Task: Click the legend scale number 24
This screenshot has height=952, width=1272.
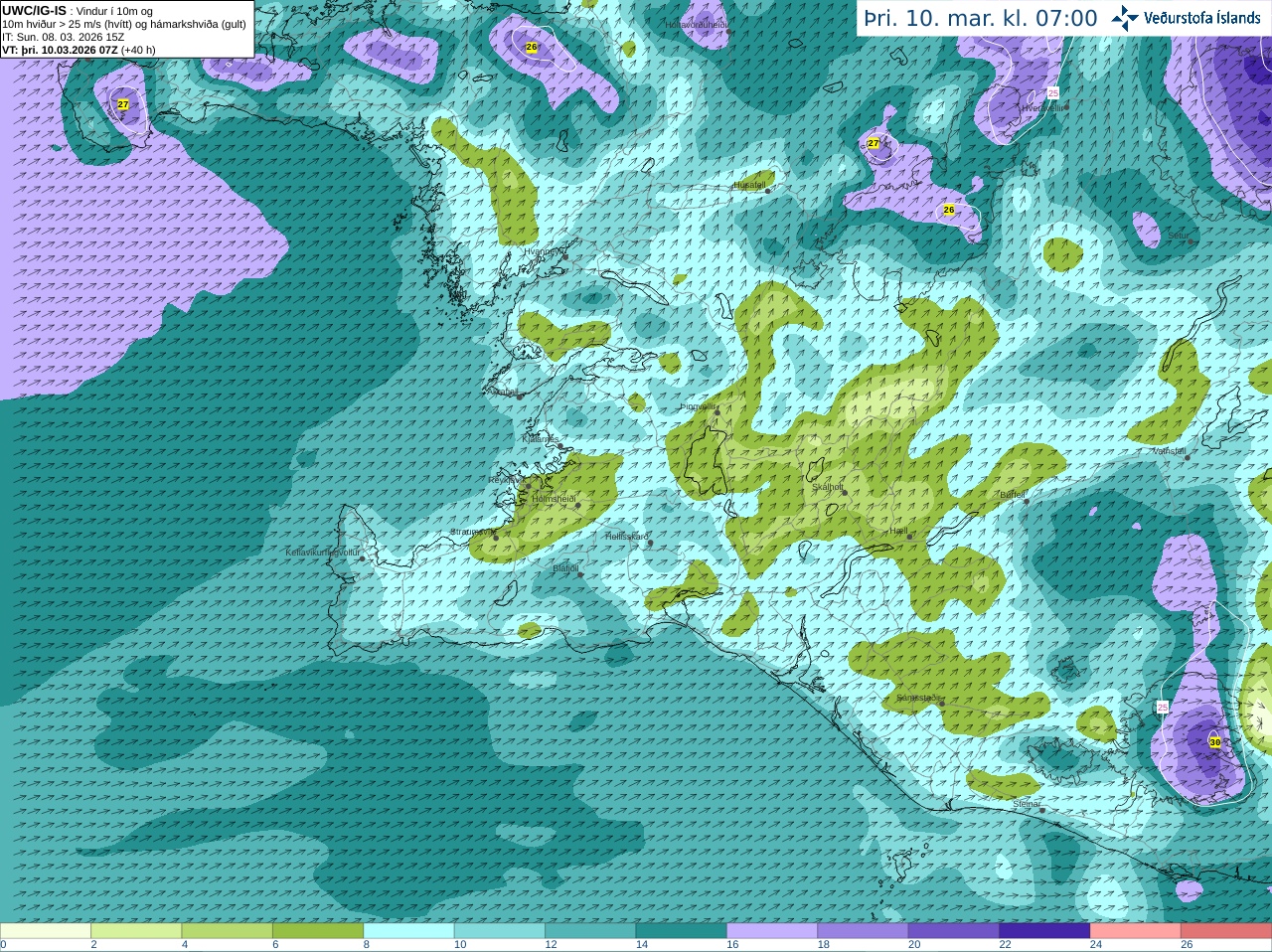Action: coord(1096,945)
